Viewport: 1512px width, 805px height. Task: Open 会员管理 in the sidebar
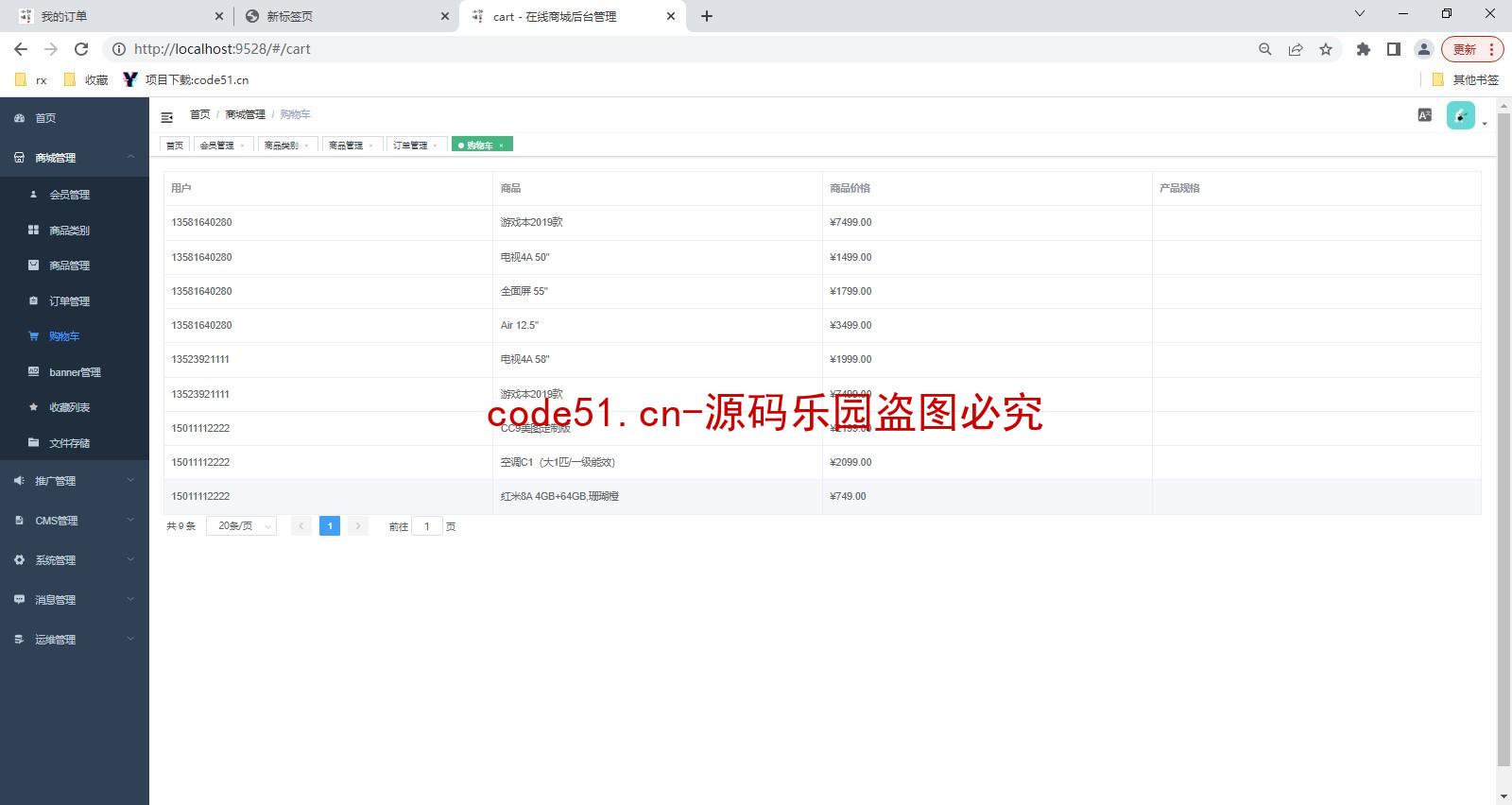coord(75,195)
